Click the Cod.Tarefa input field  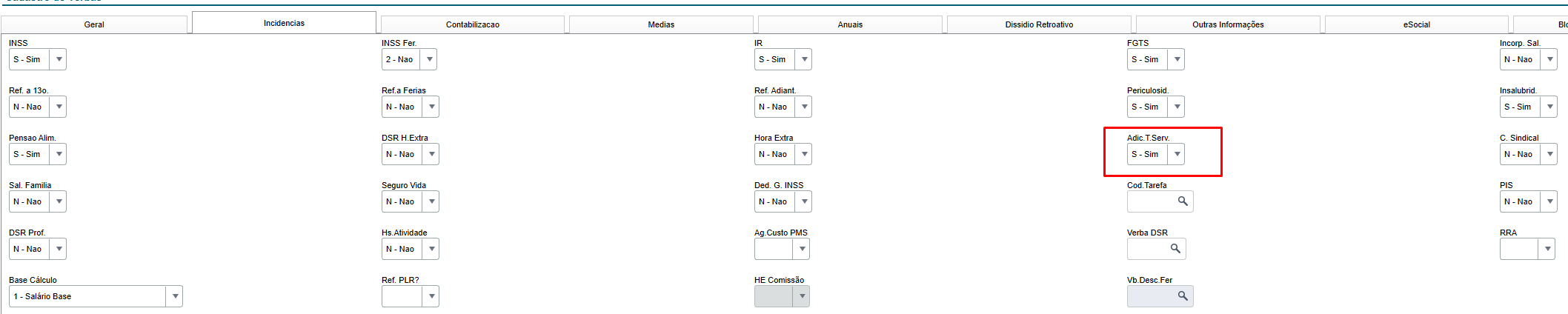coord(1151,201)
